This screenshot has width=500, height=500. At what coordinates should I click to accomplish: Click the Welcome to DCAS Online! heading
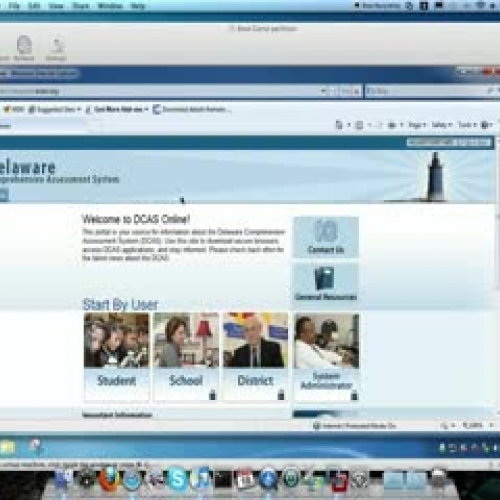[136, 219]
